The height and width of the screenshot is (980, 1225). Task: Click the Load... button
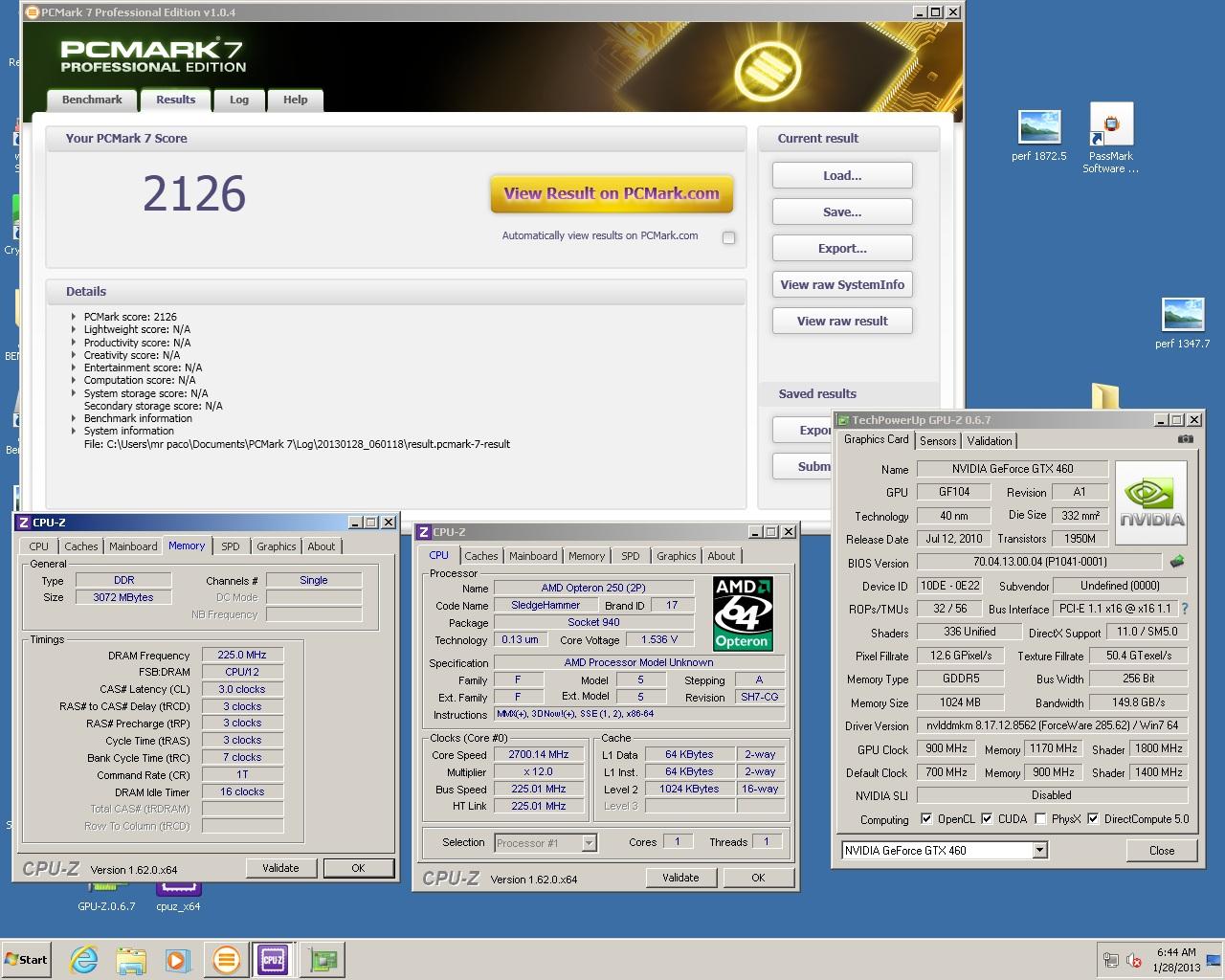[842, 176]
